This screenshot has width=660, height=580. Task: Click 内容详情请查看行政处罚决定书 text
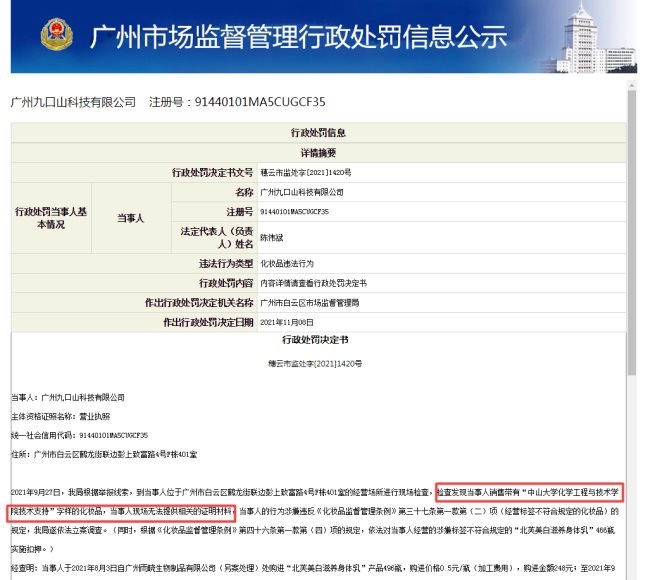click(x=315, y=283)
